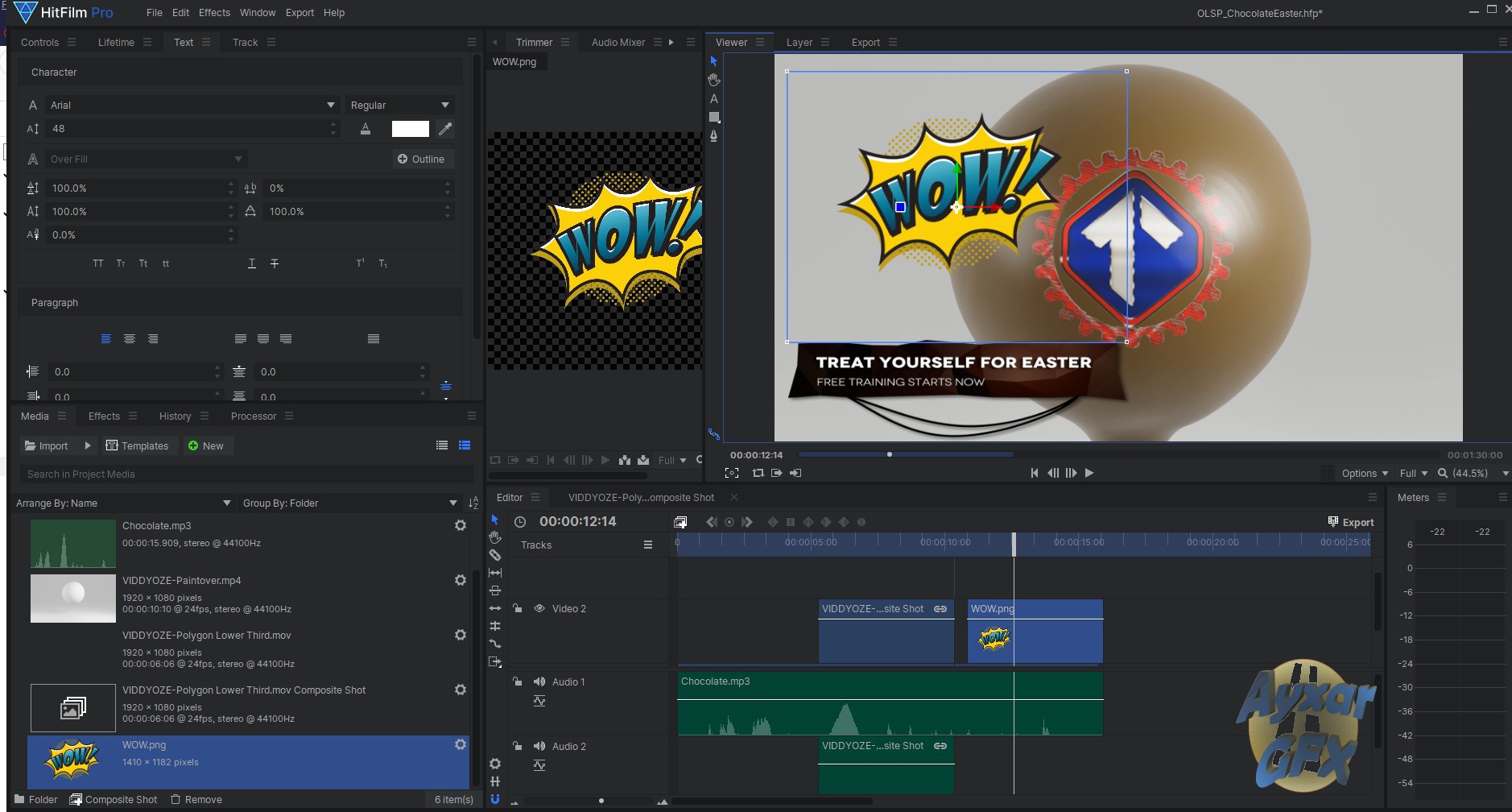Apply all caps text style
This screenshot has width=1512, height=812.
click(98, 263)
